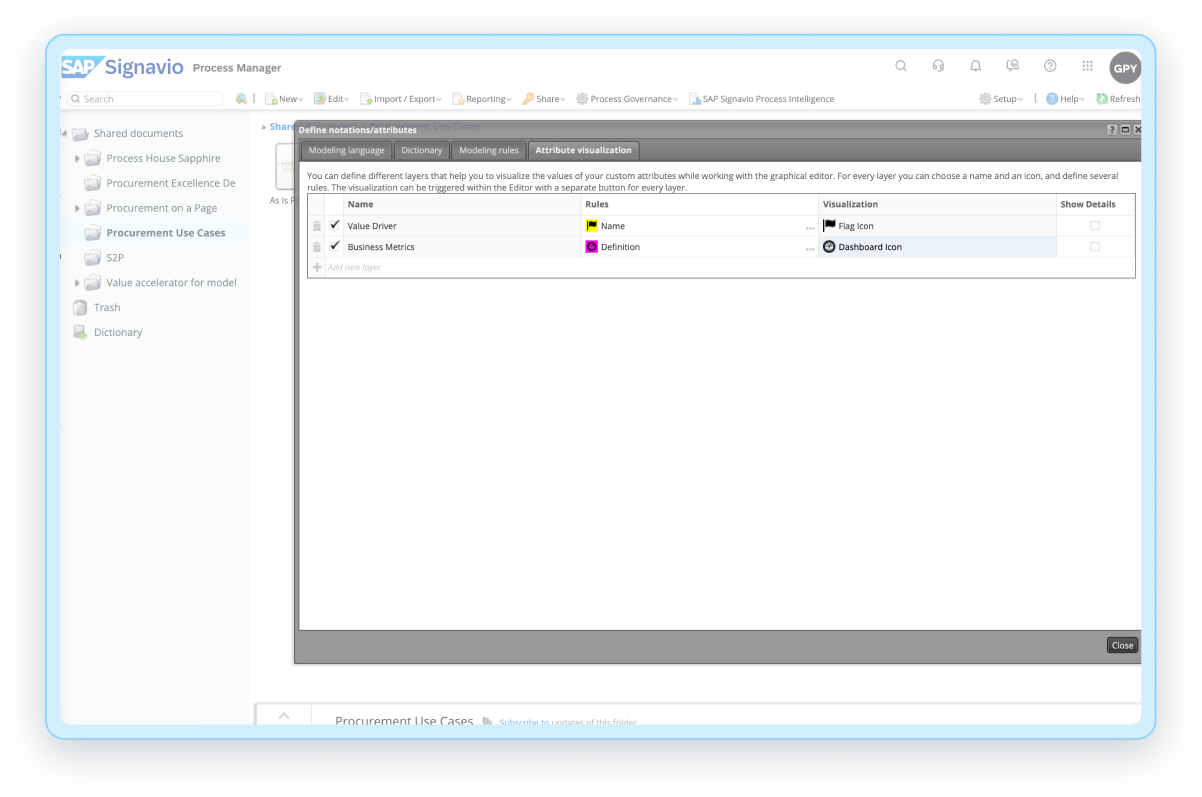Open the apps grid launcher
Viewport: 1202px width, 797px height.
tap(1087, 66)
